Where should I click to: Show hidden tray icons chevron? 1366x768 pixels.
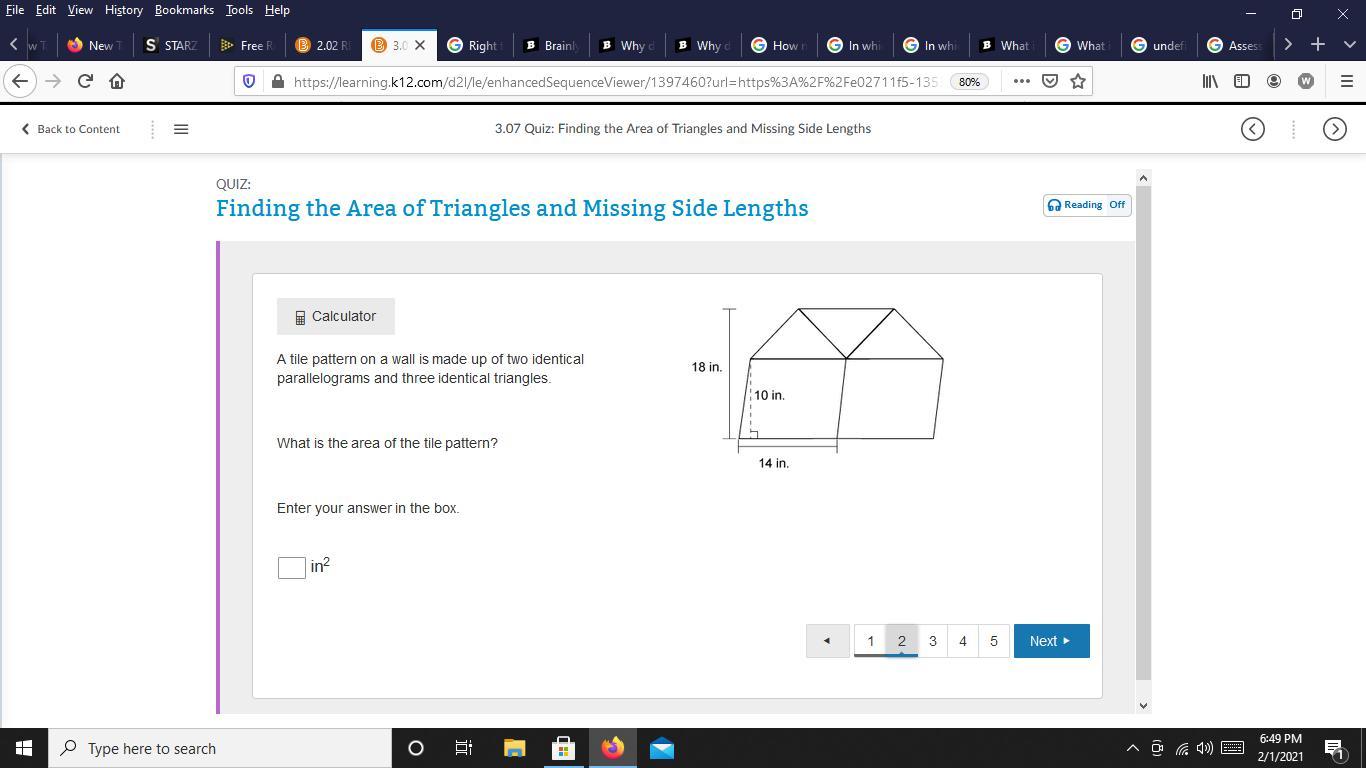(x=1132, y=748)
